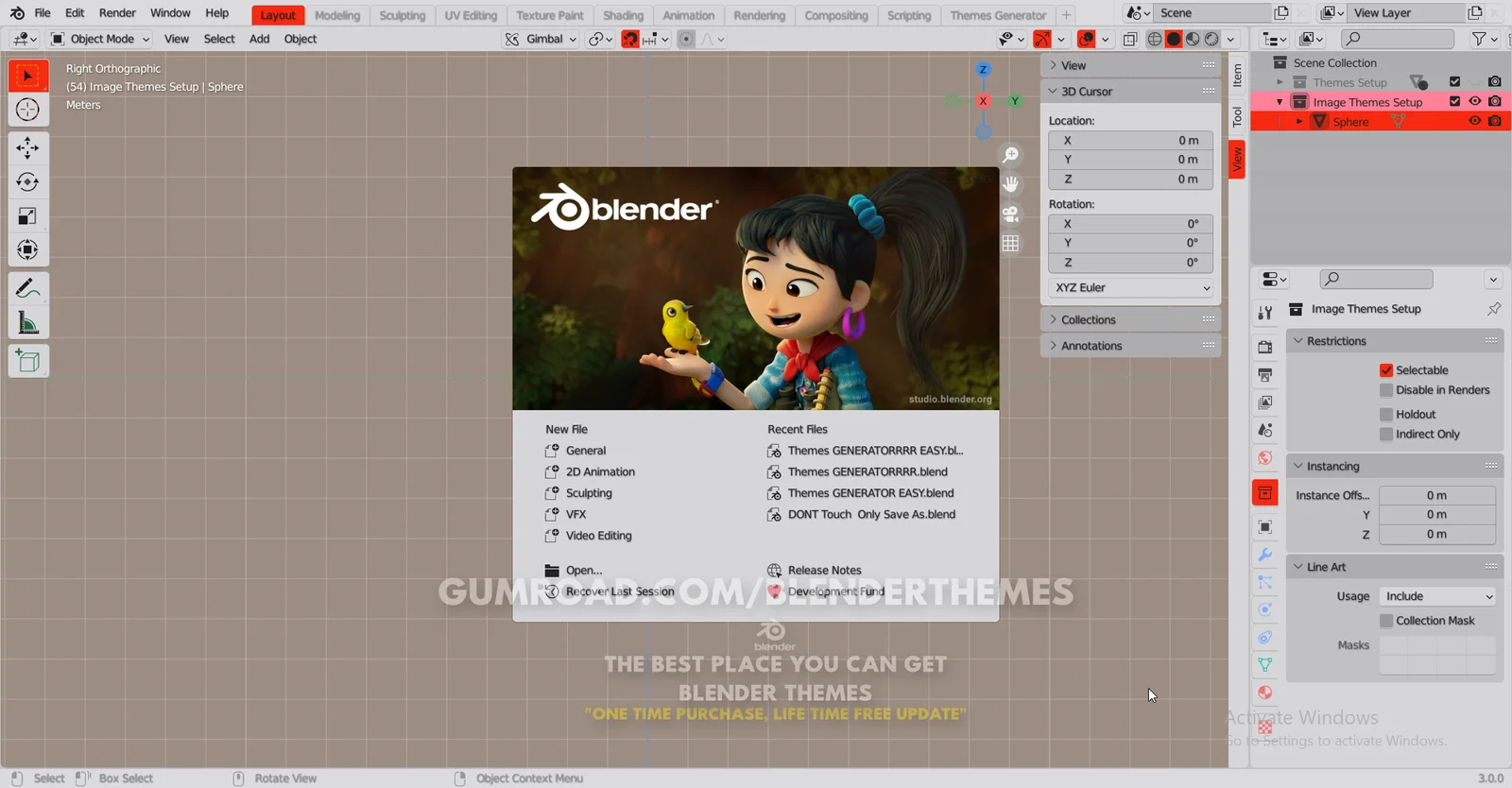The image size is (1512, 788).
Task: Switch perspective/orthographic with grid gizmo
Action: tap(1010, 243)
